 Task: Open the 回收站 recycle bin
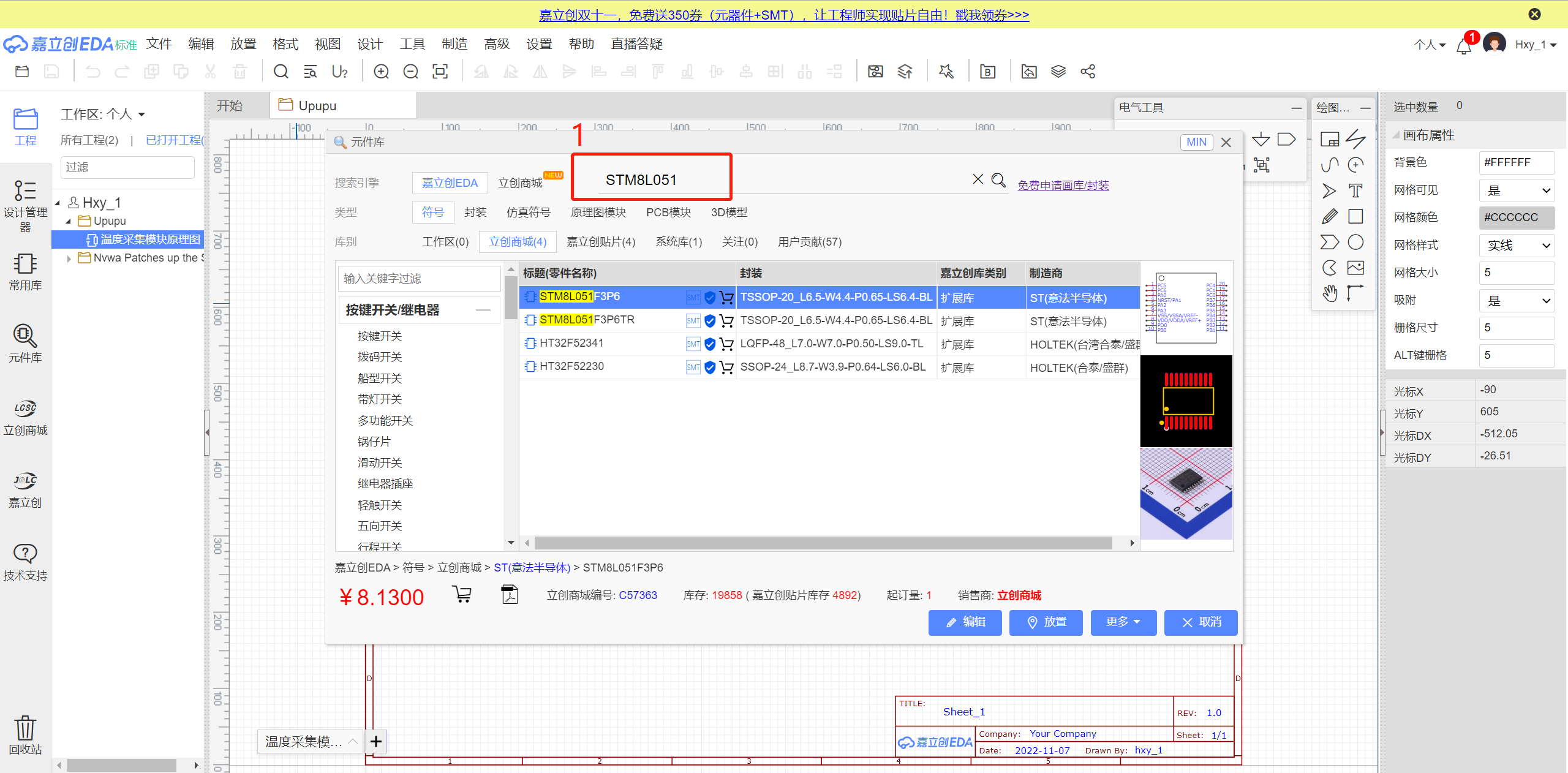(25, 735)
